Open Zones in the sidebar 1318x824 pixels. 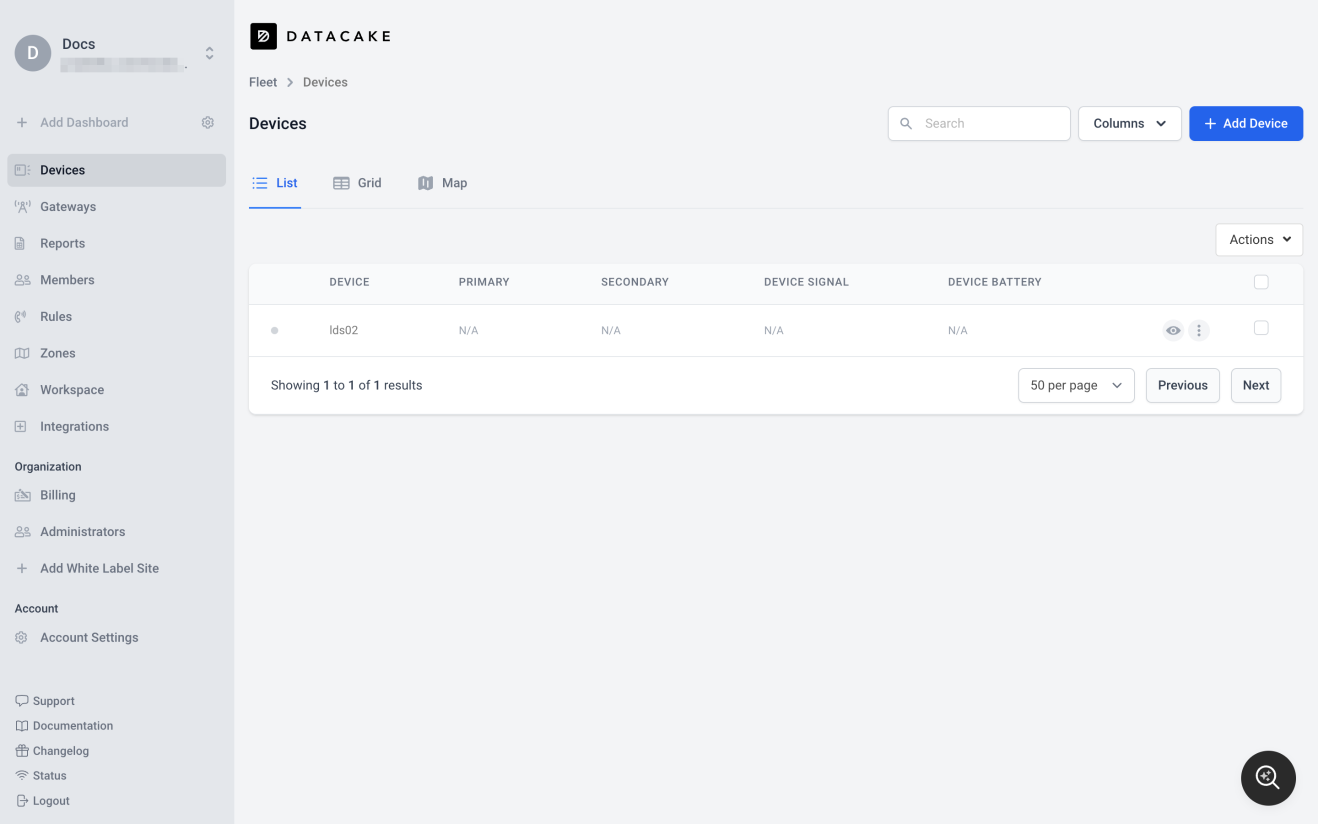[x=116, y=353]
